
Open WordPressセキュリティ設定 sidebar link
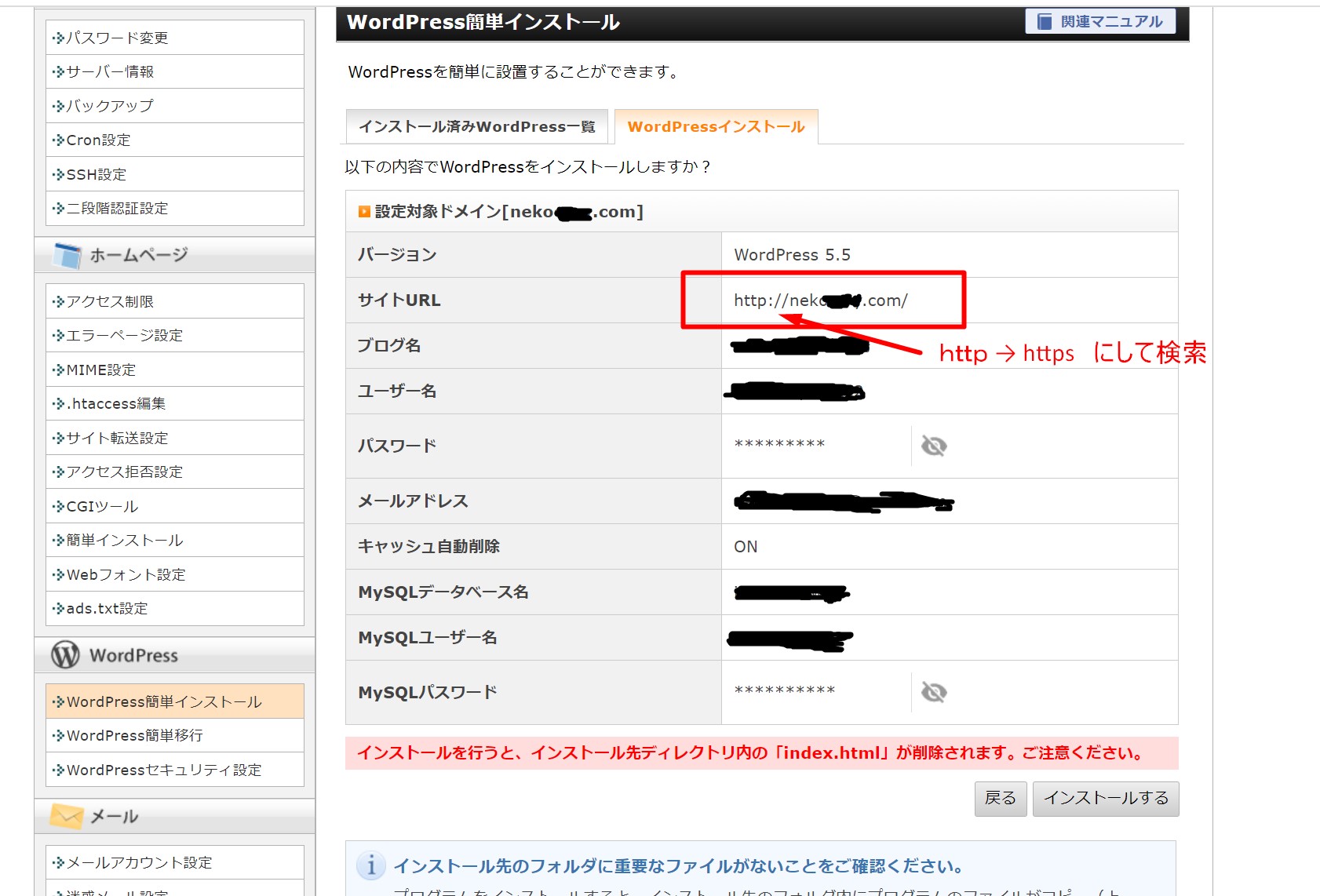coord(175,770)
